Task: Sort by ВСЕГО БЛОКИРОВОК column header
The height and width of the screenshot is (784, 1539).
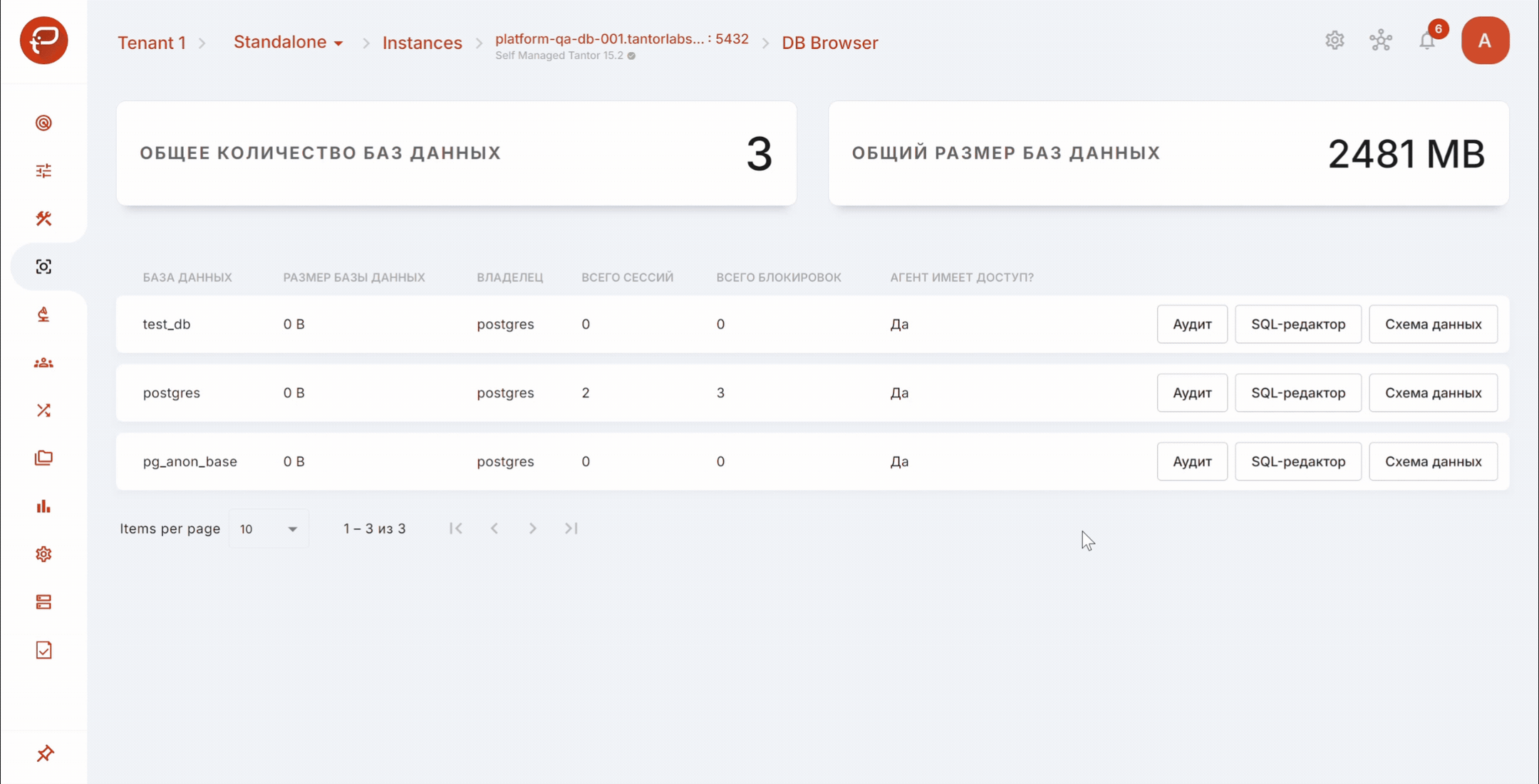Action: [x=779, y=277]
